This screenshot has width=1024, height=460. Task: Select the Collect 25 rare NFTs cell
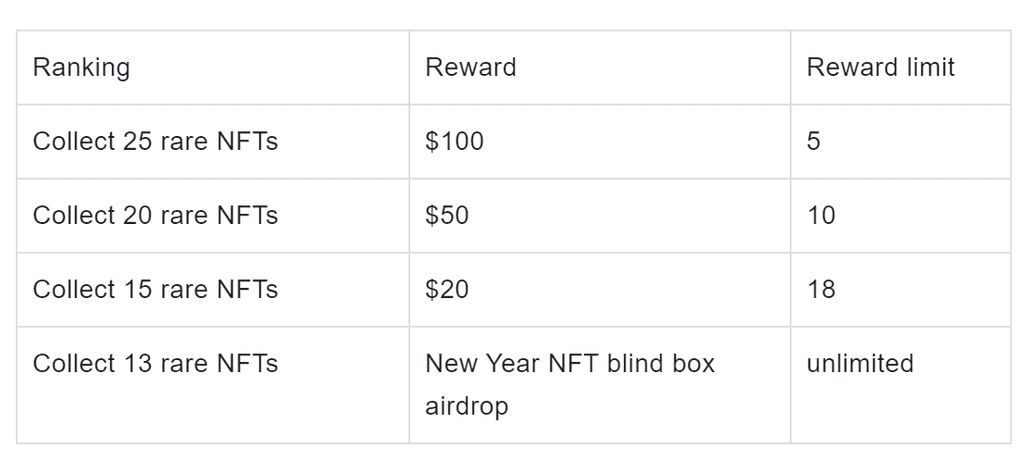coord(155,142)
